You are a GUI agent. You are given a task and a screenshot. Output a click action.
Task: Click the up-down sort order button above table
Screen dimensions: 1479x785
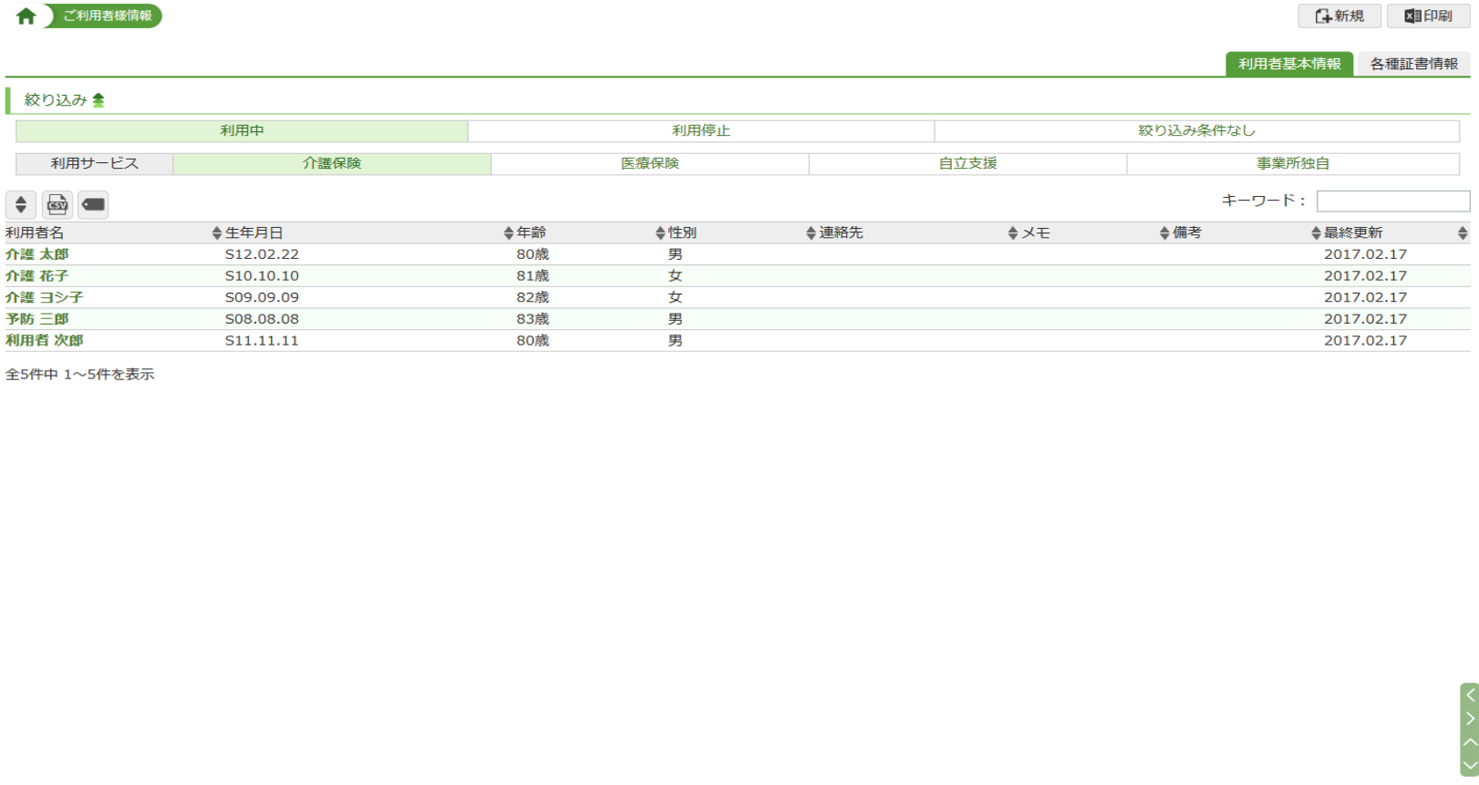click(x=21, y=205)
